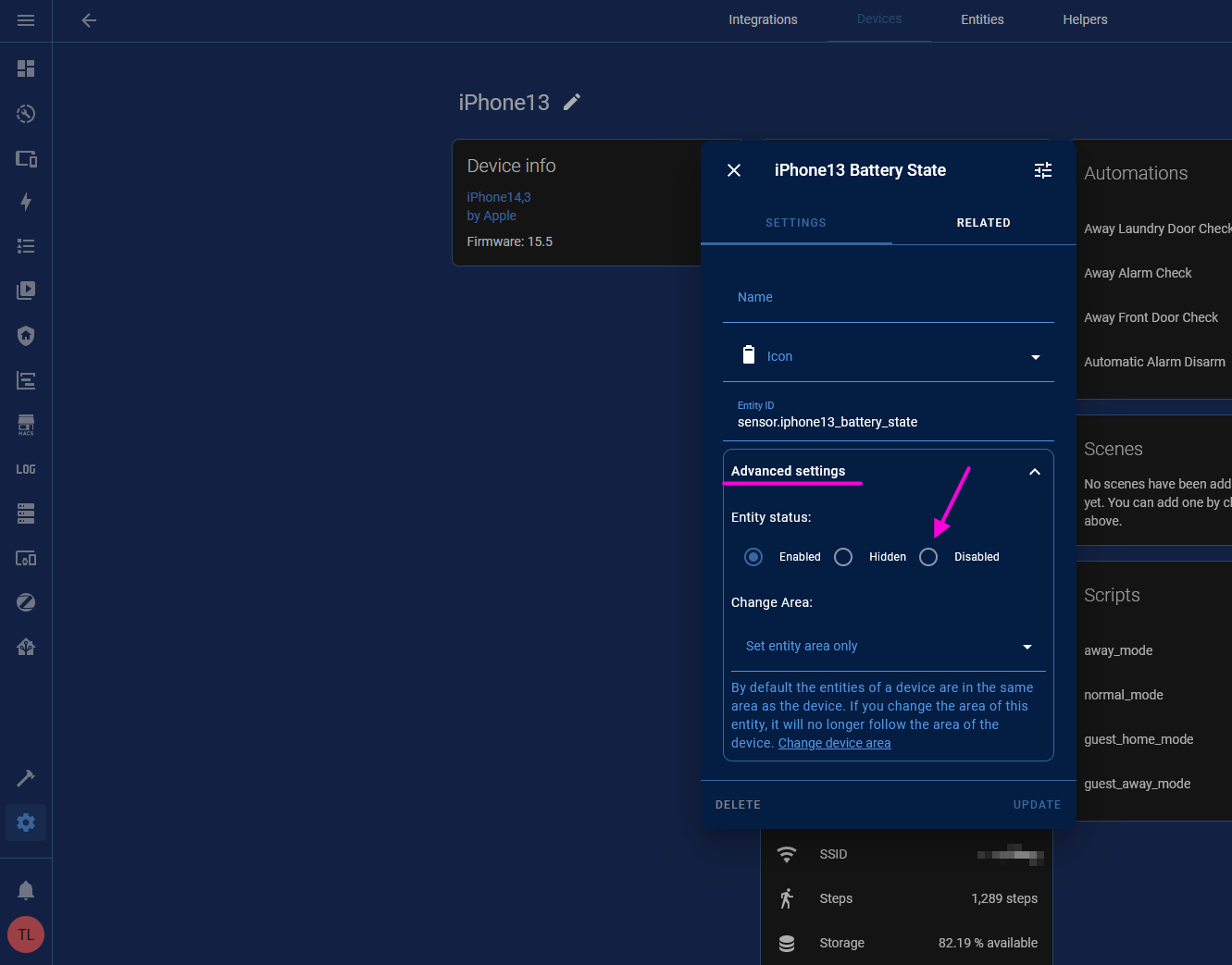The width and height of the screenshot is (1232, 965).
Task: Open the hamburger sidebar menu
Action: [x=26, y=20]
